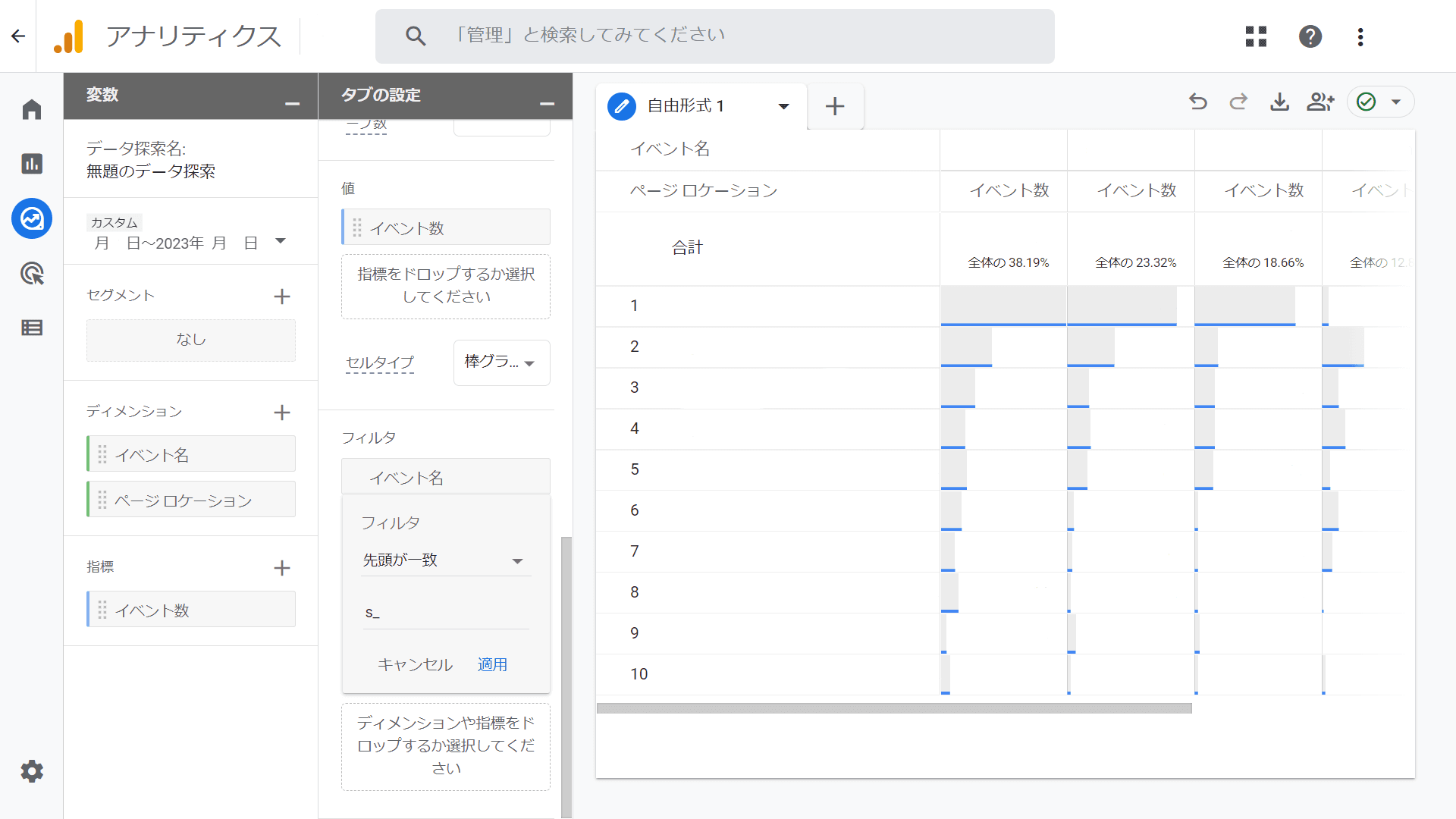Add a metric with plus in 指標
1456x819 pixels.
[x=282, y=568]
